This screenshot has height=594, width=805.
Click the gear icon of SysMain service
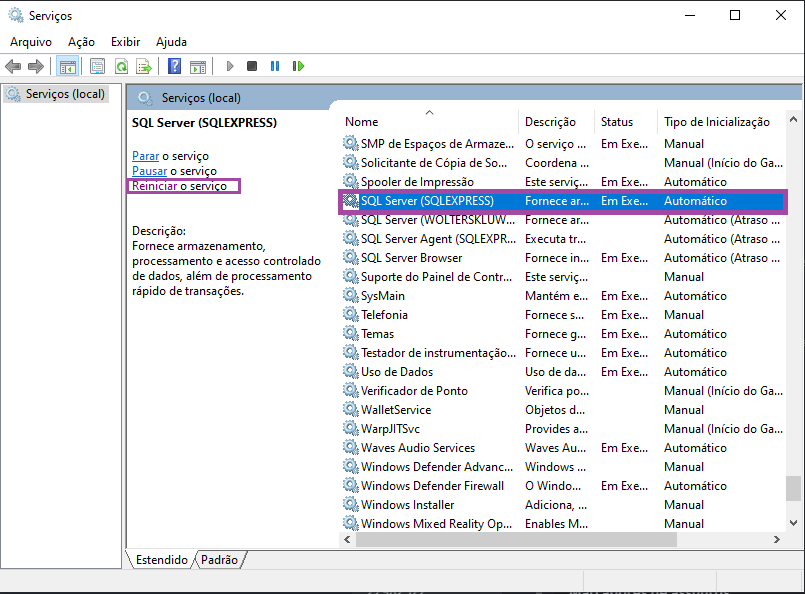click(351, 295)
